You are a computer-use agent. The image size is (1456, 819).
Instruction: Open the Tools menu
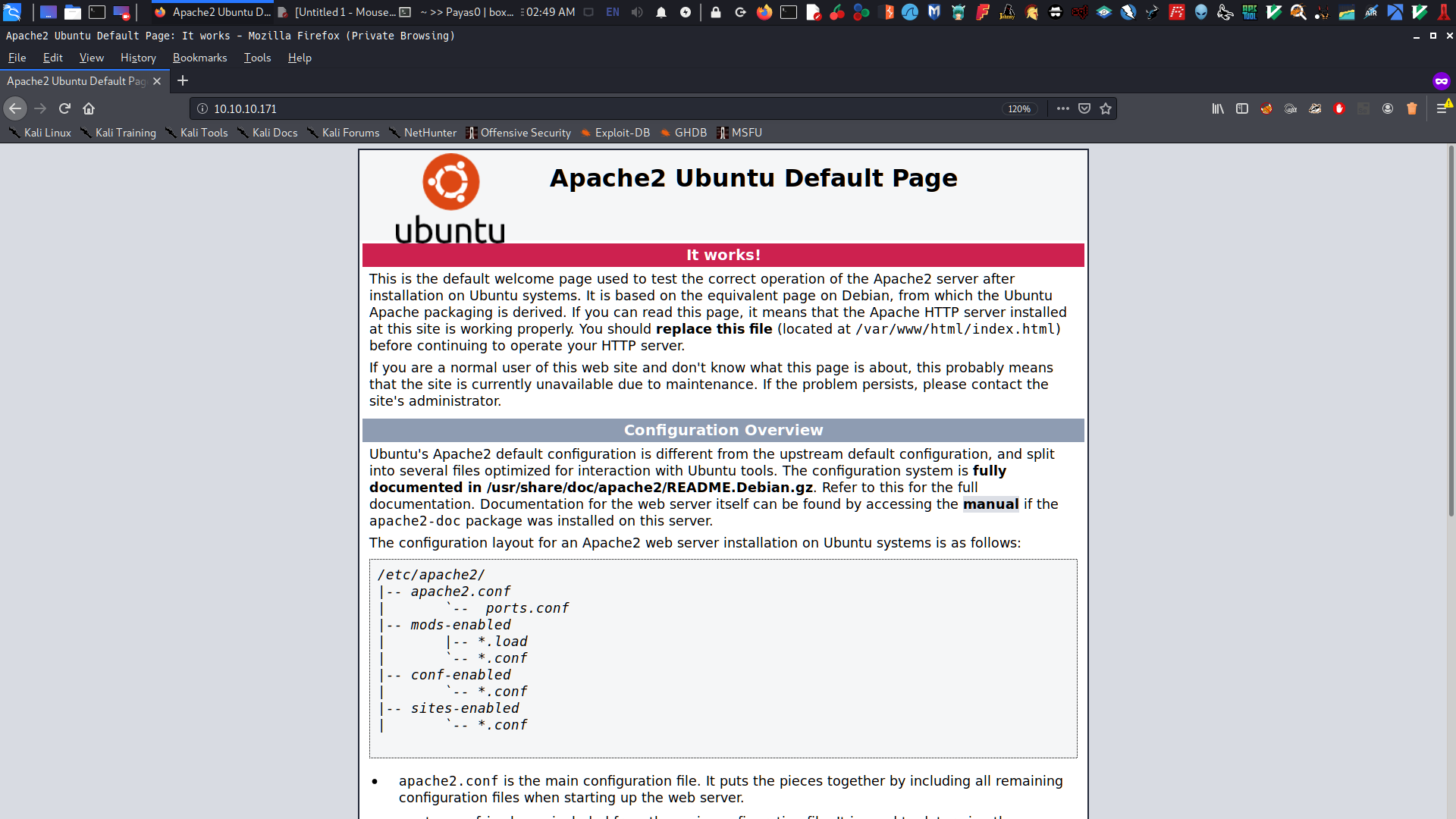point(257,58)
